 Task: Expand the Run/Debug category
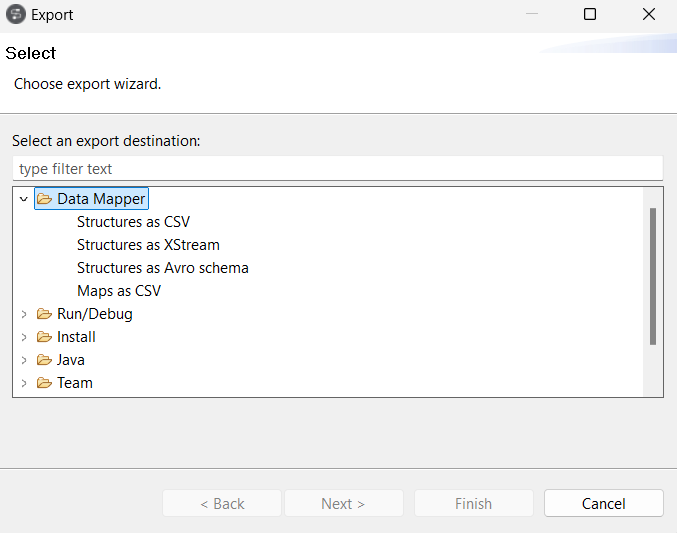[x=24, y=314]
